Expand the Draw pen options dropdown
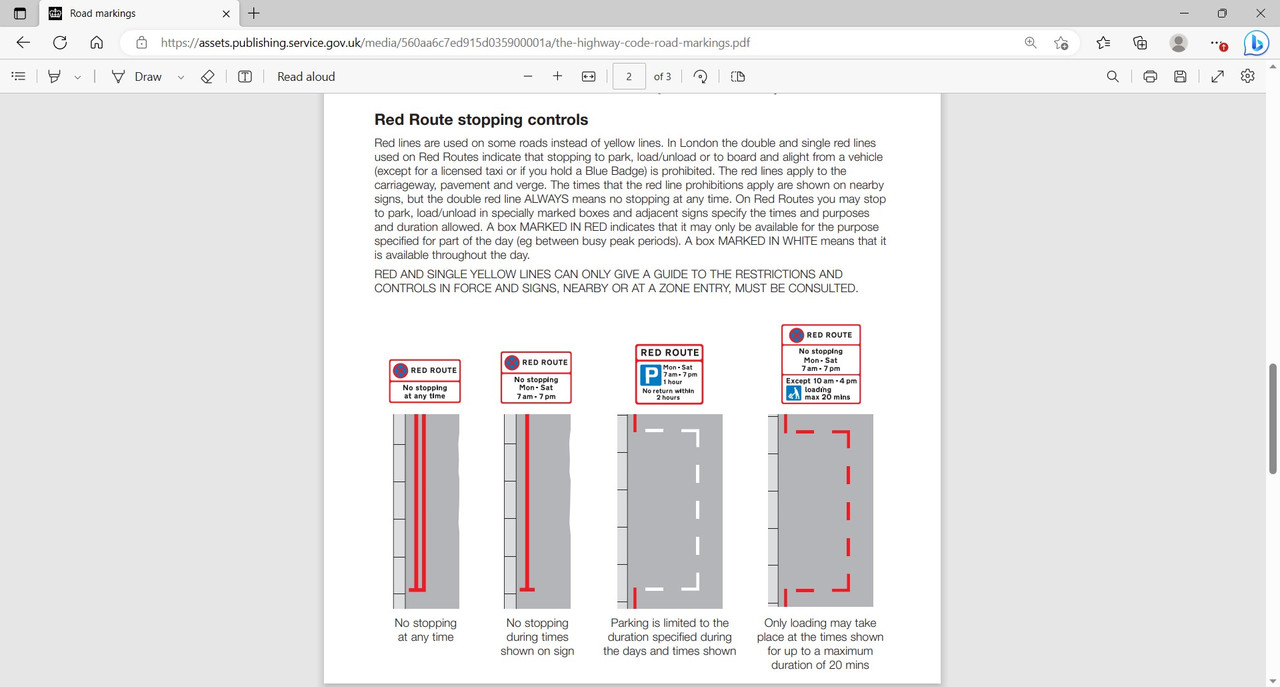The width and height of the screenshot is (1280, 687). click(x=180, y=77)
